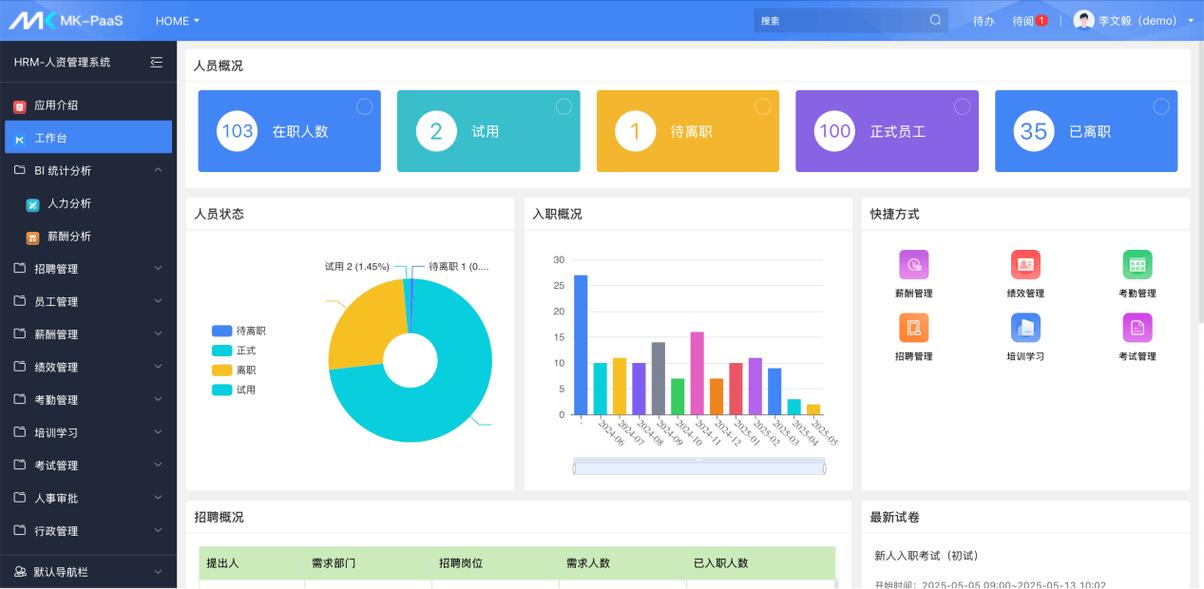
Task: Click the 应用介绍 red icon
Action: 20,106
